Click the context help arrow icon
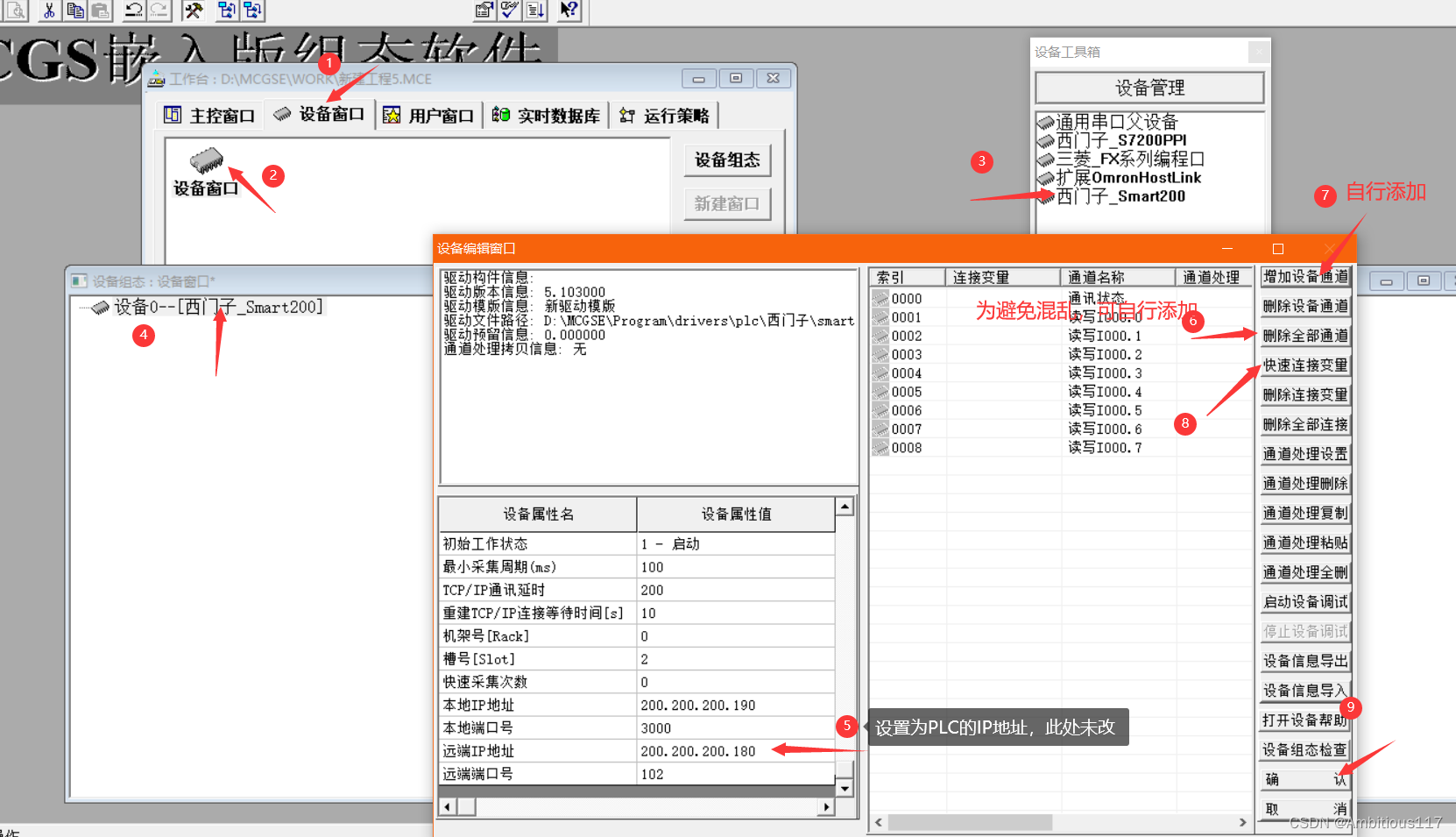The width and height of the screenshot is (1456, 837). [569, 11]
